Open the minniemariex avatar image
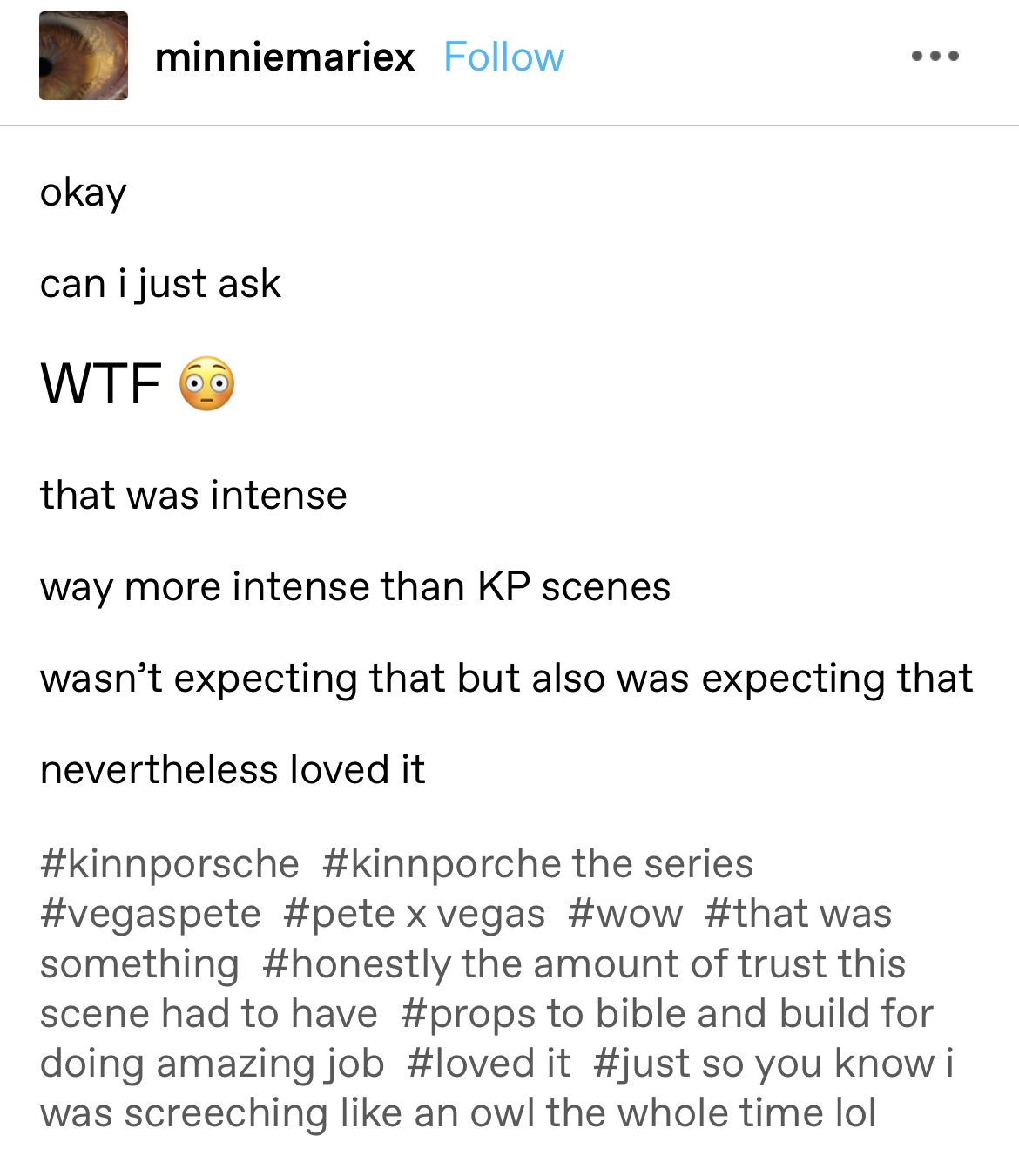This screenshot has height=1176, width=1019. point(84,56)
